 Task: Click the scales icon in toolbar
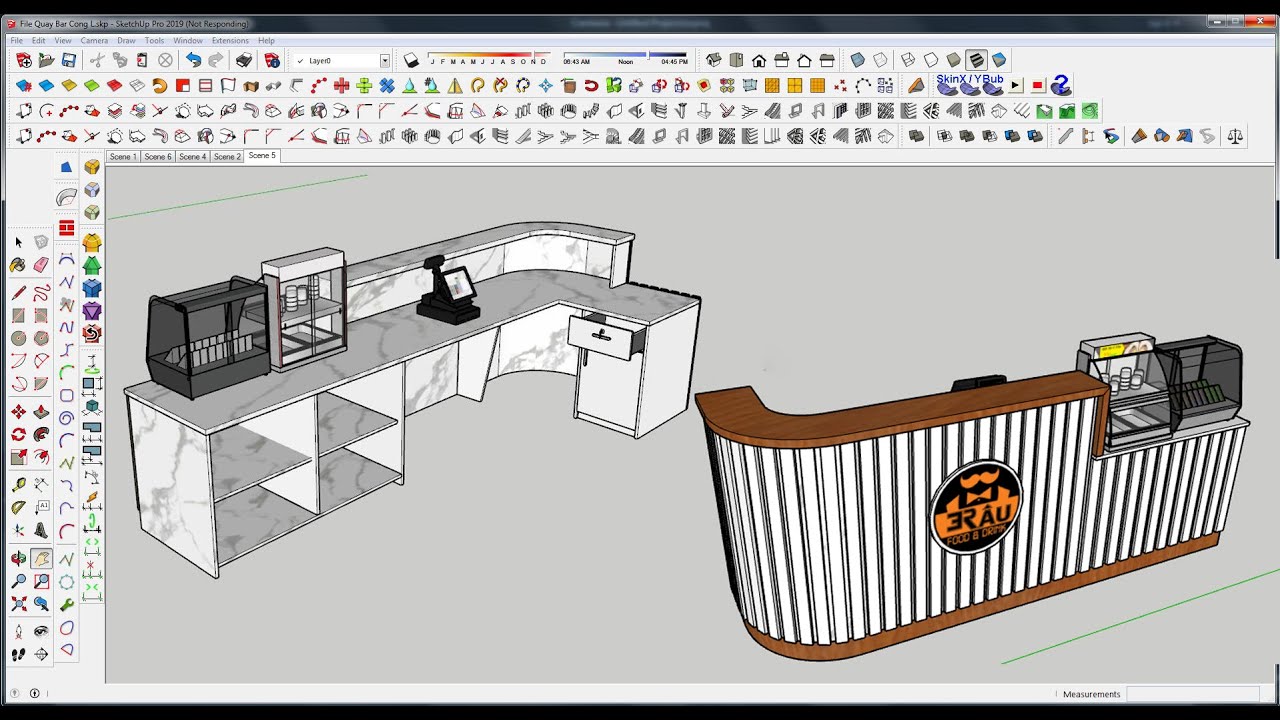(x=1235, y=136)
